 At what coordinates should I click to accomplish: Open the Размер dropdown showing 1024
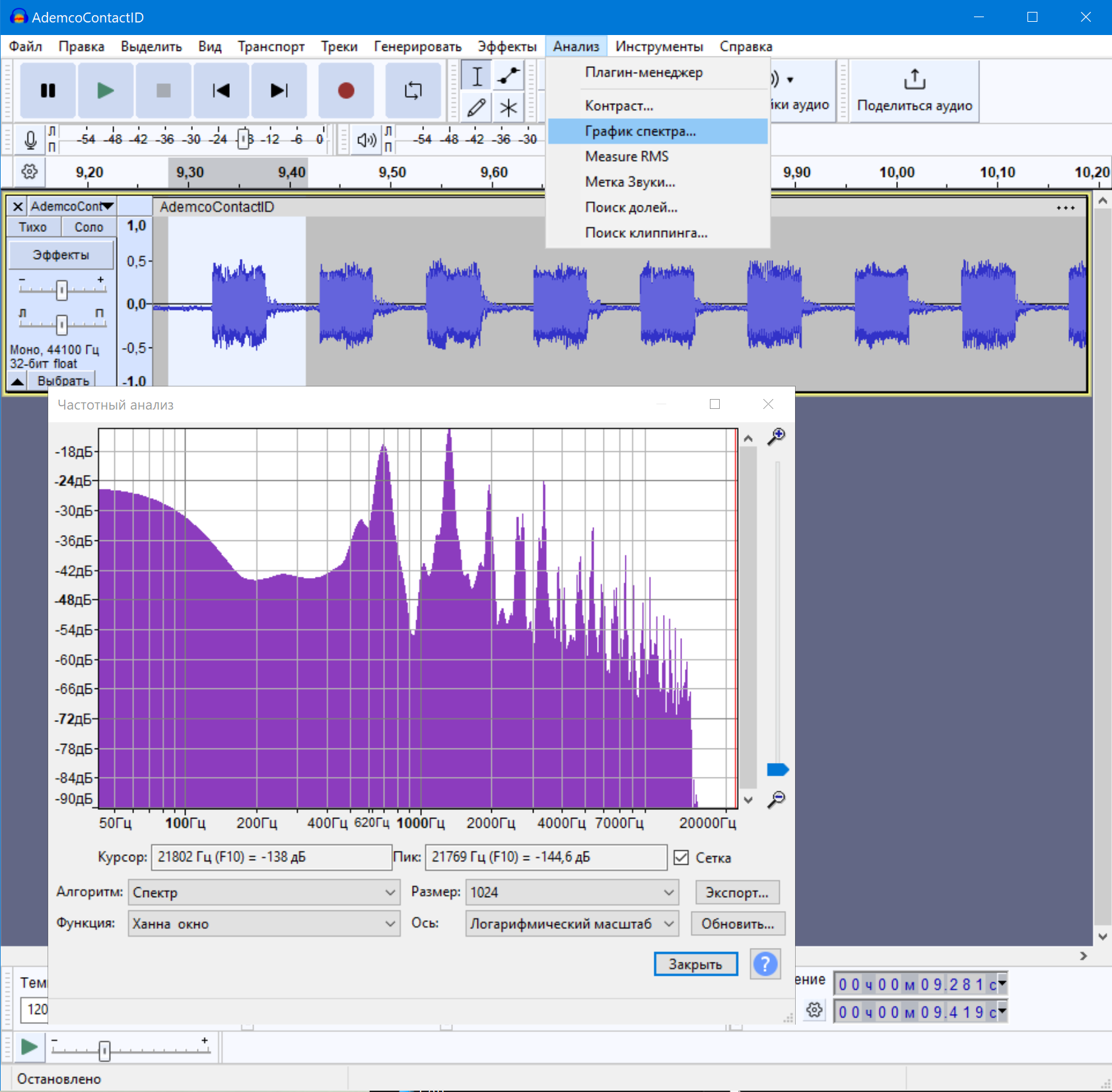coord(572,892)
